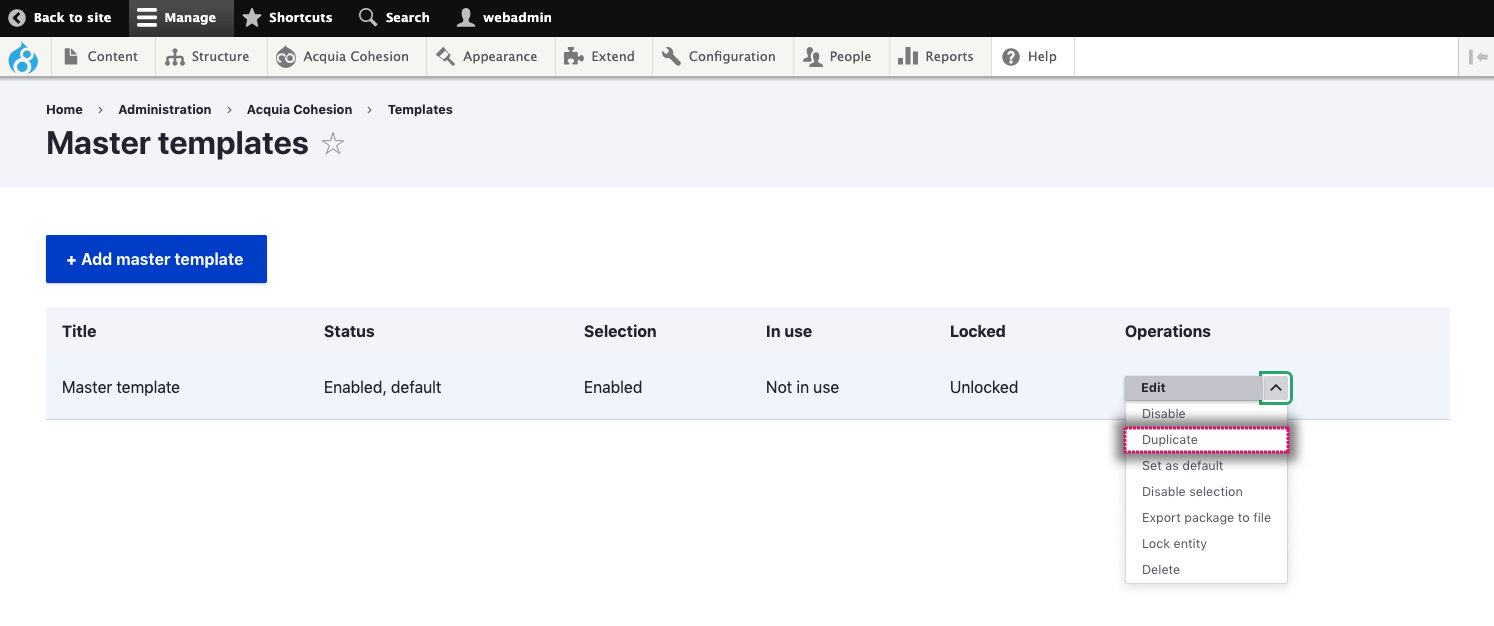Screen dimensions: 1494x626
Task: Open the Configuration menu
Action: (x=718, y=57)
